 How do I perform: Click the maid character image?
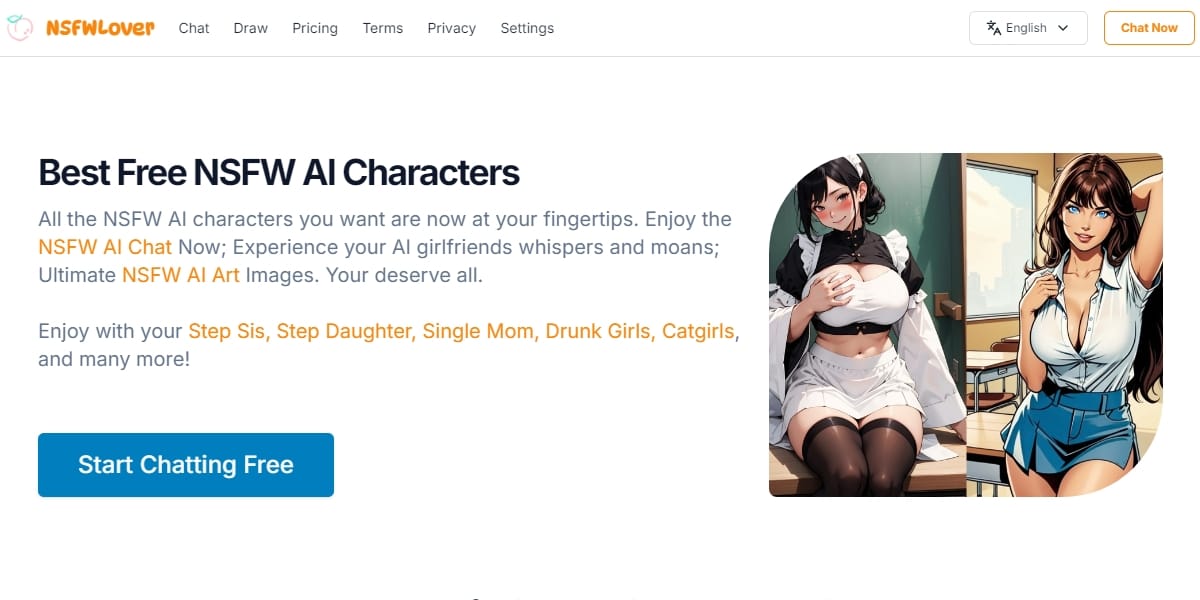click(866, 325)
